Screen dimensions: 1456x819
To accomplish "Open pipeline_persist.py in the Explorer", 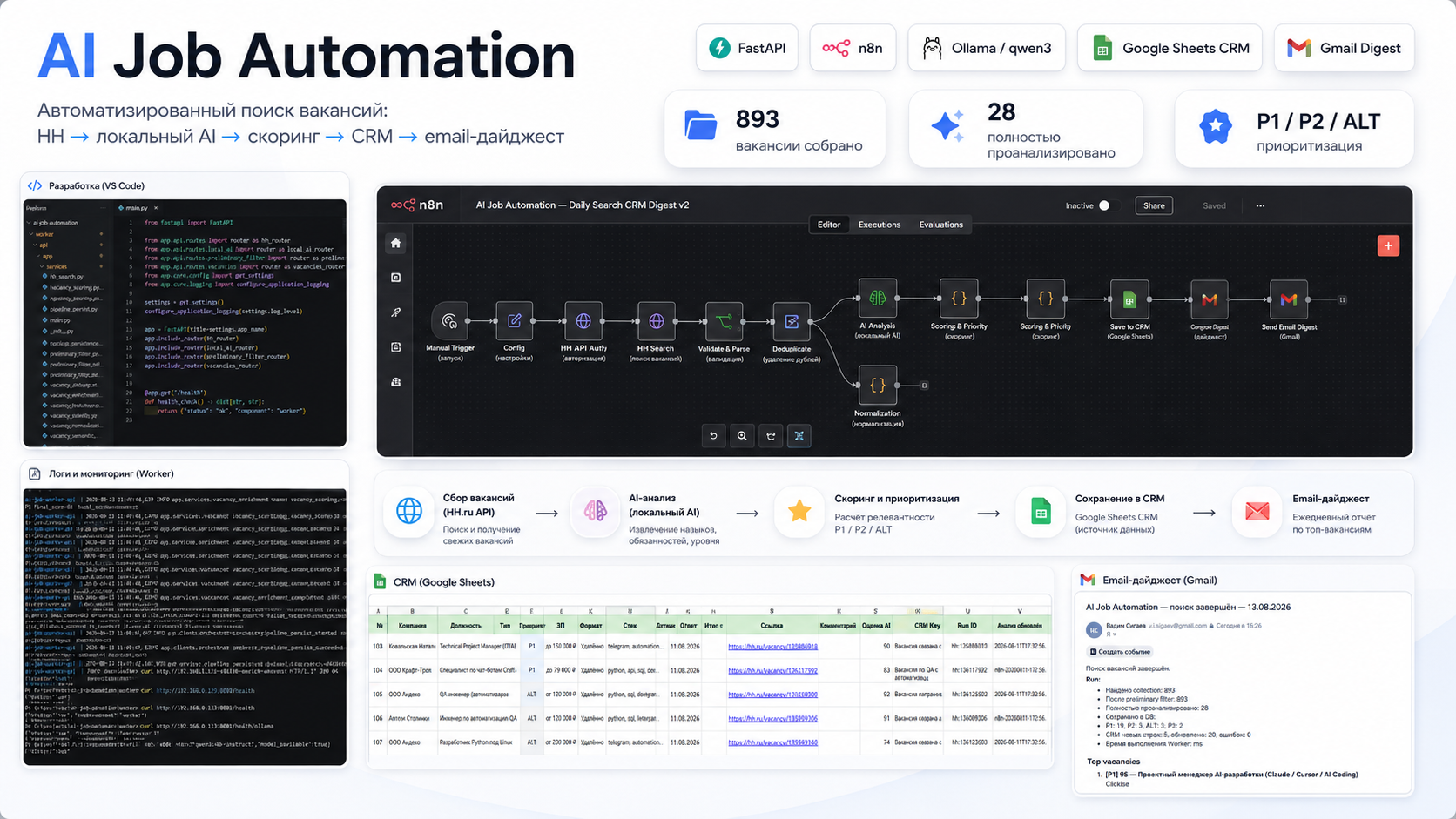I will pyautogui.click(x=70, y=309).
